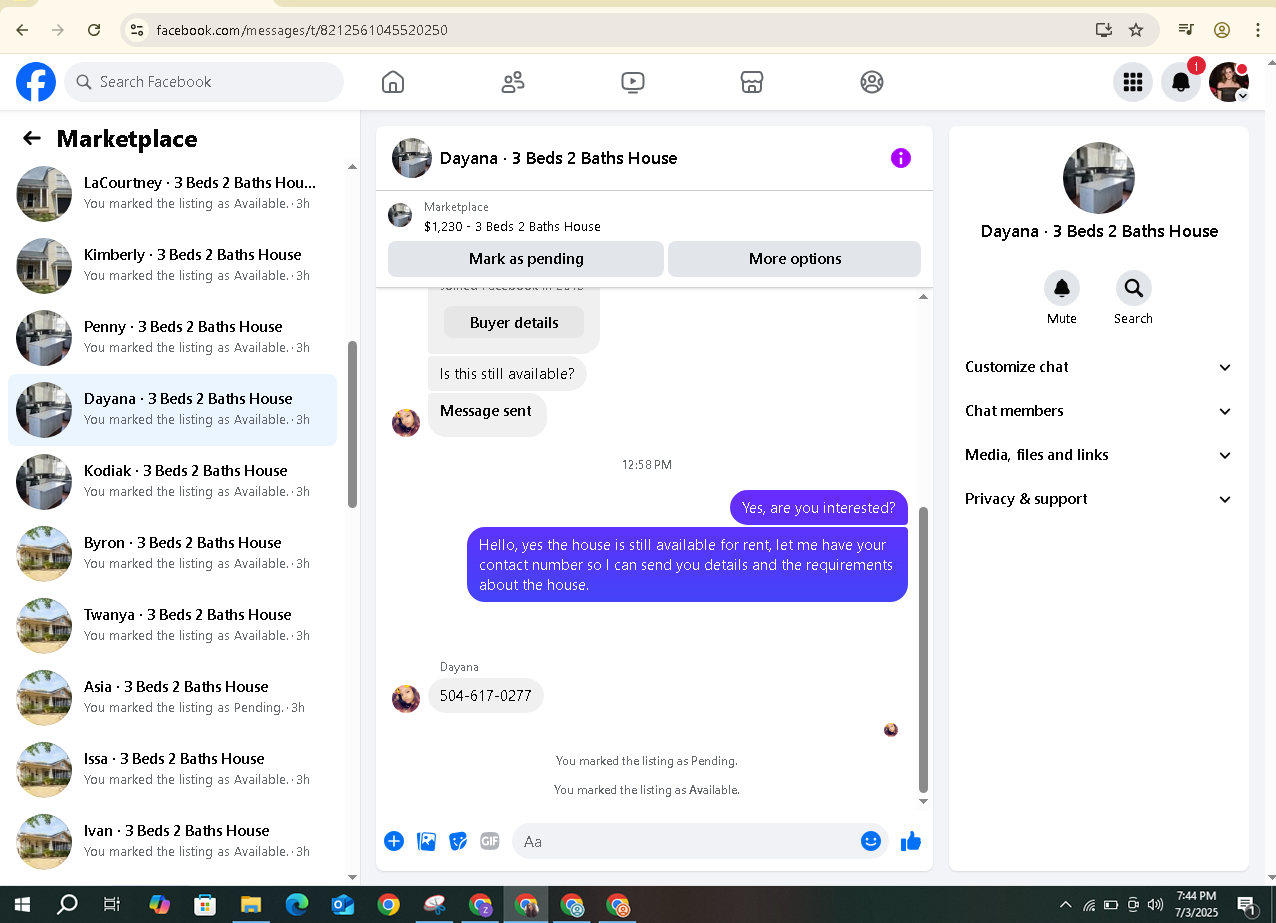Open LaCourtney conversation
The image size is (1276, 923).
coord(172,194)
